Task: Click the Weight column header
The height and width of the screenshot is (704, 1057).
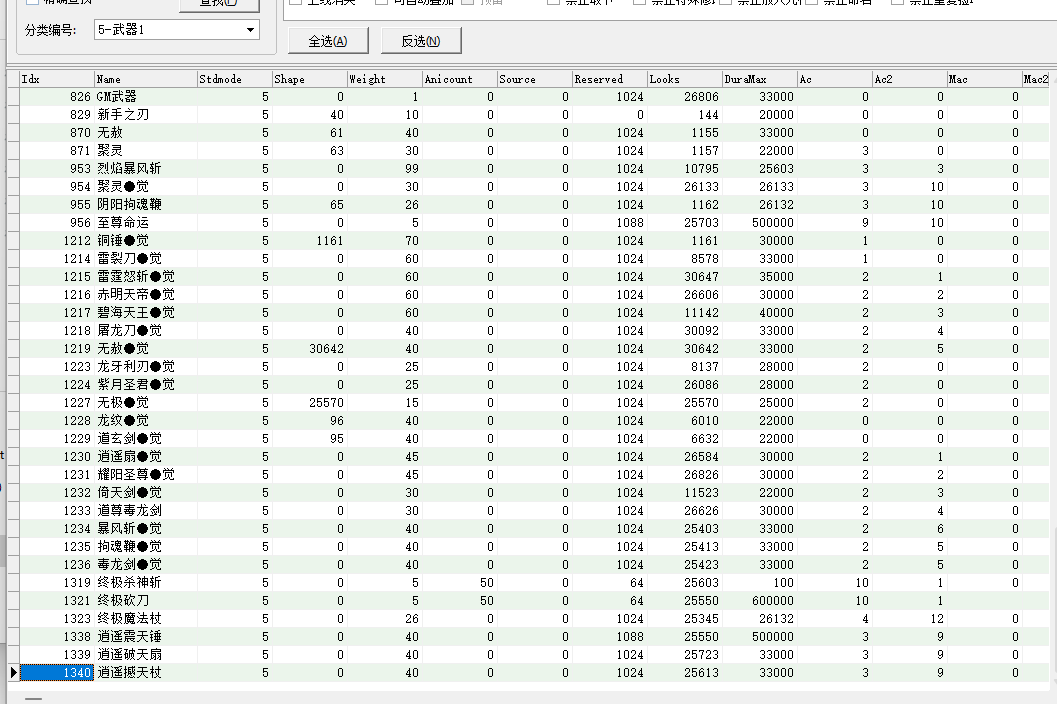Action: click(x=383, y=79)
